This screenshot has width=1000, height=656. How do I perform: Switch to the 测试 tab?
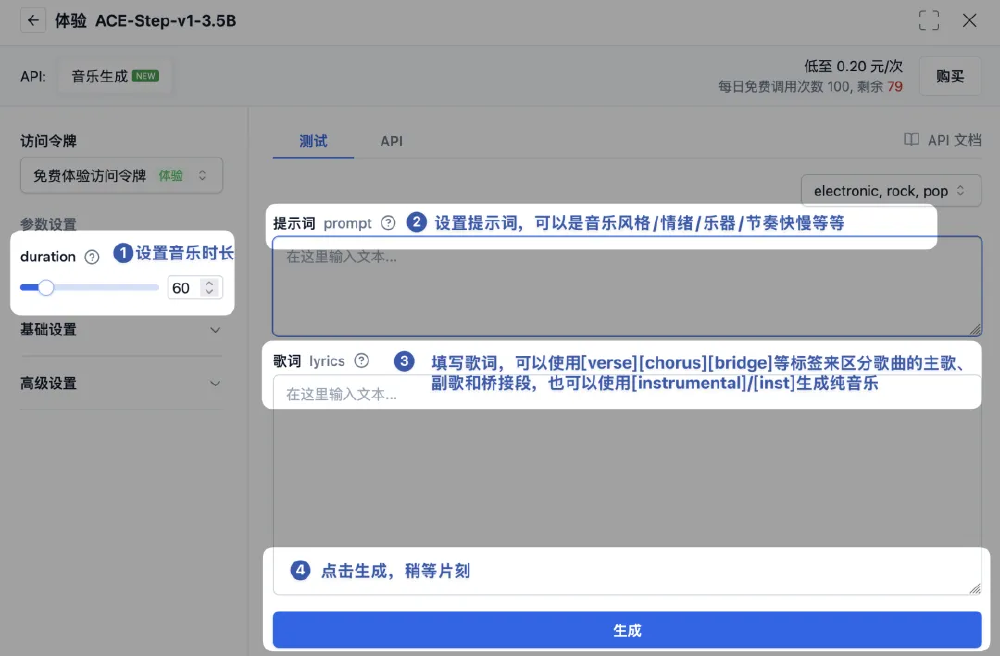tap(313, 141)
